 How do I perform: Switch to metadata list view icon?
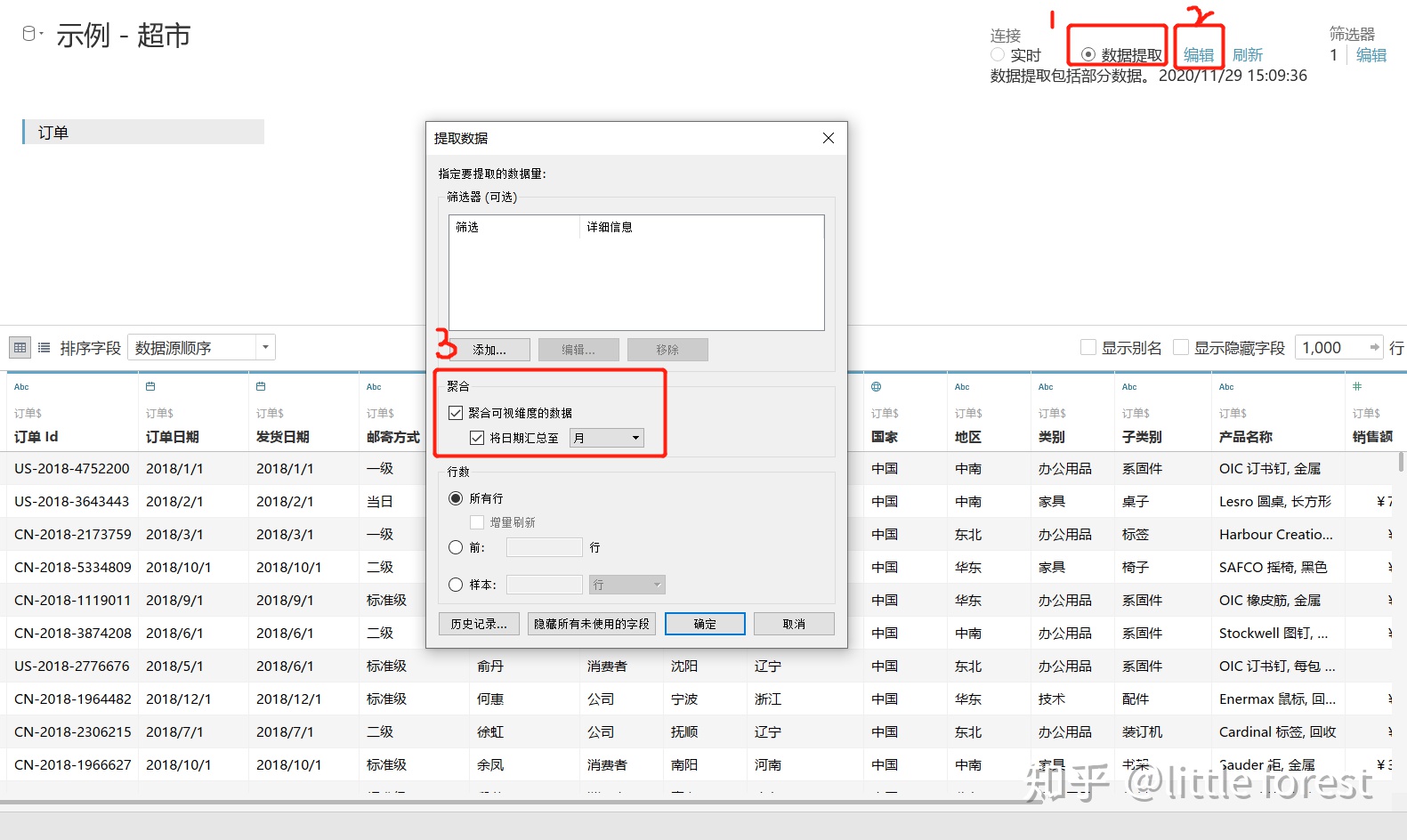pyautogui.click(x=44, y=348)
